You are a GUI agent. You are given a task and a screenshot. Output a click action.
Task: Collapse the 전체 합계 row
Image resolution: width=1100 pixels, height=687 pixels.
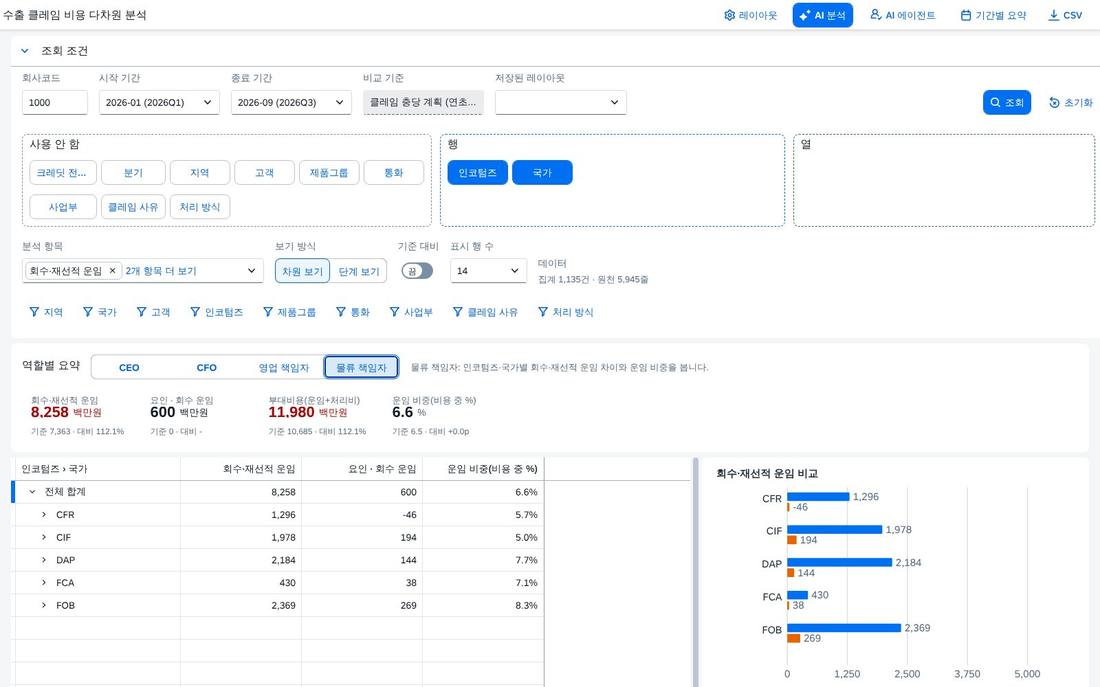coord(32,492)
